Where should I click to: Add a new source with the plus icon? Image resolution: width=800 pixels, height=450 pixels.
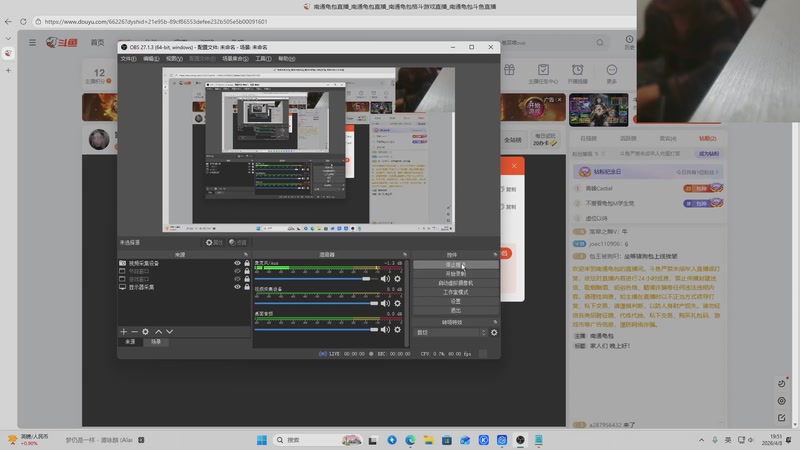123,332
